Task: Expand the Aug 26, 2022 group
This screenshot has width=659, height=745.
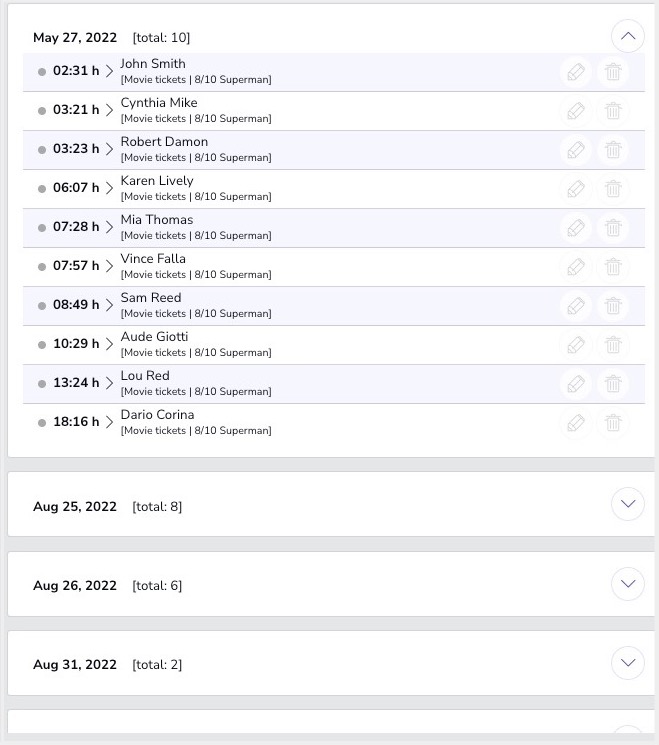Action: (x=627, y=583)
